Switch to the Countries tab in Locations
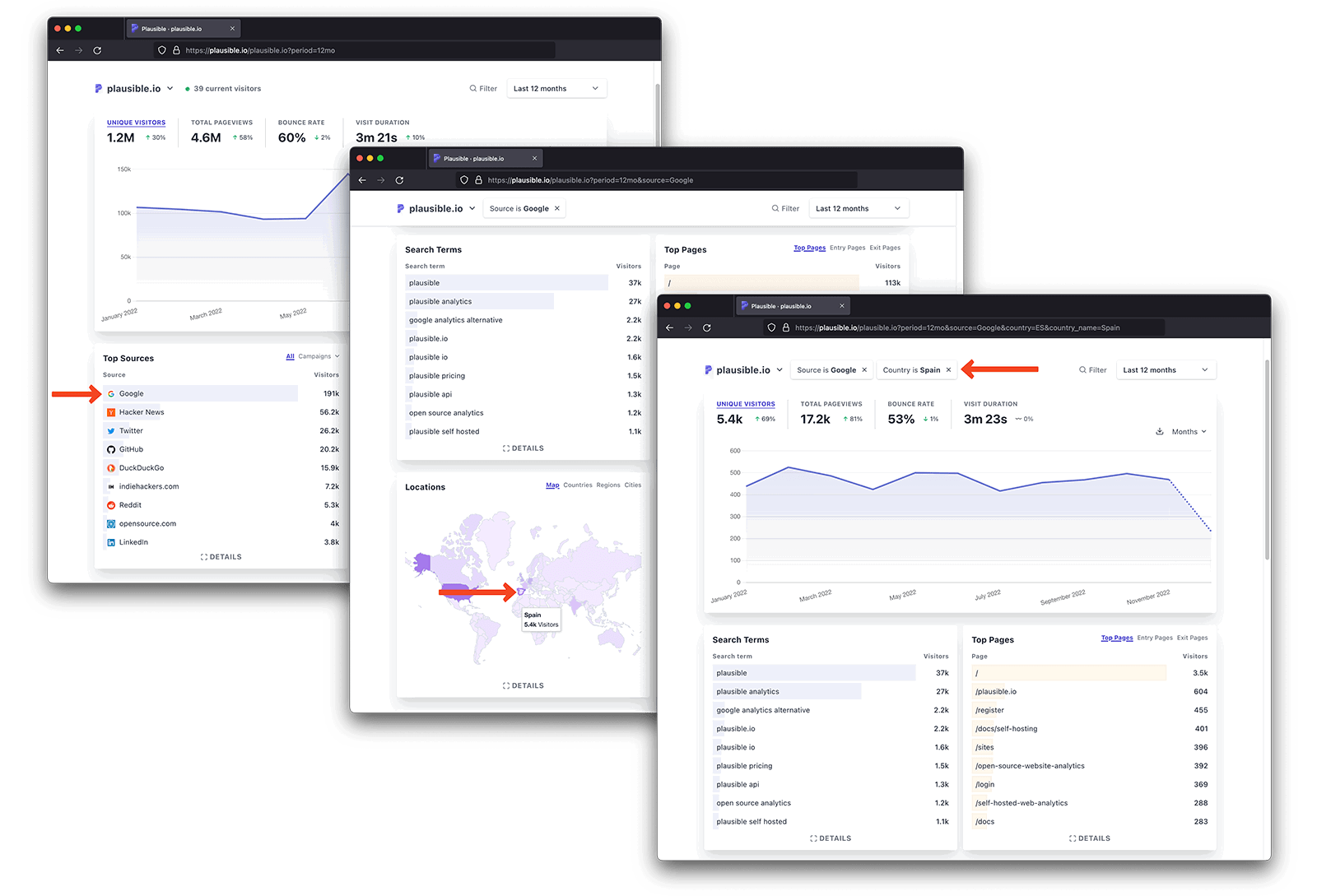The height and width of the screenshot is (896, 1317). pos(578,485)
